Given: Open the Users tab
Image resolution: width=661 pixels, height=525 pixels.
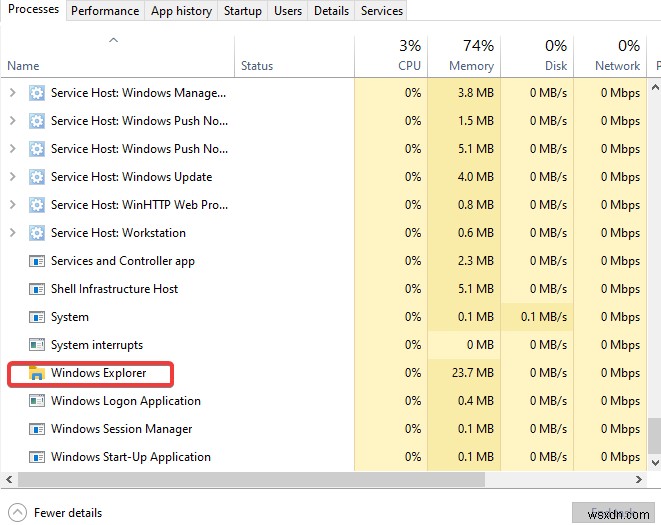Looking at the screenshot, I should click(288, 11).
